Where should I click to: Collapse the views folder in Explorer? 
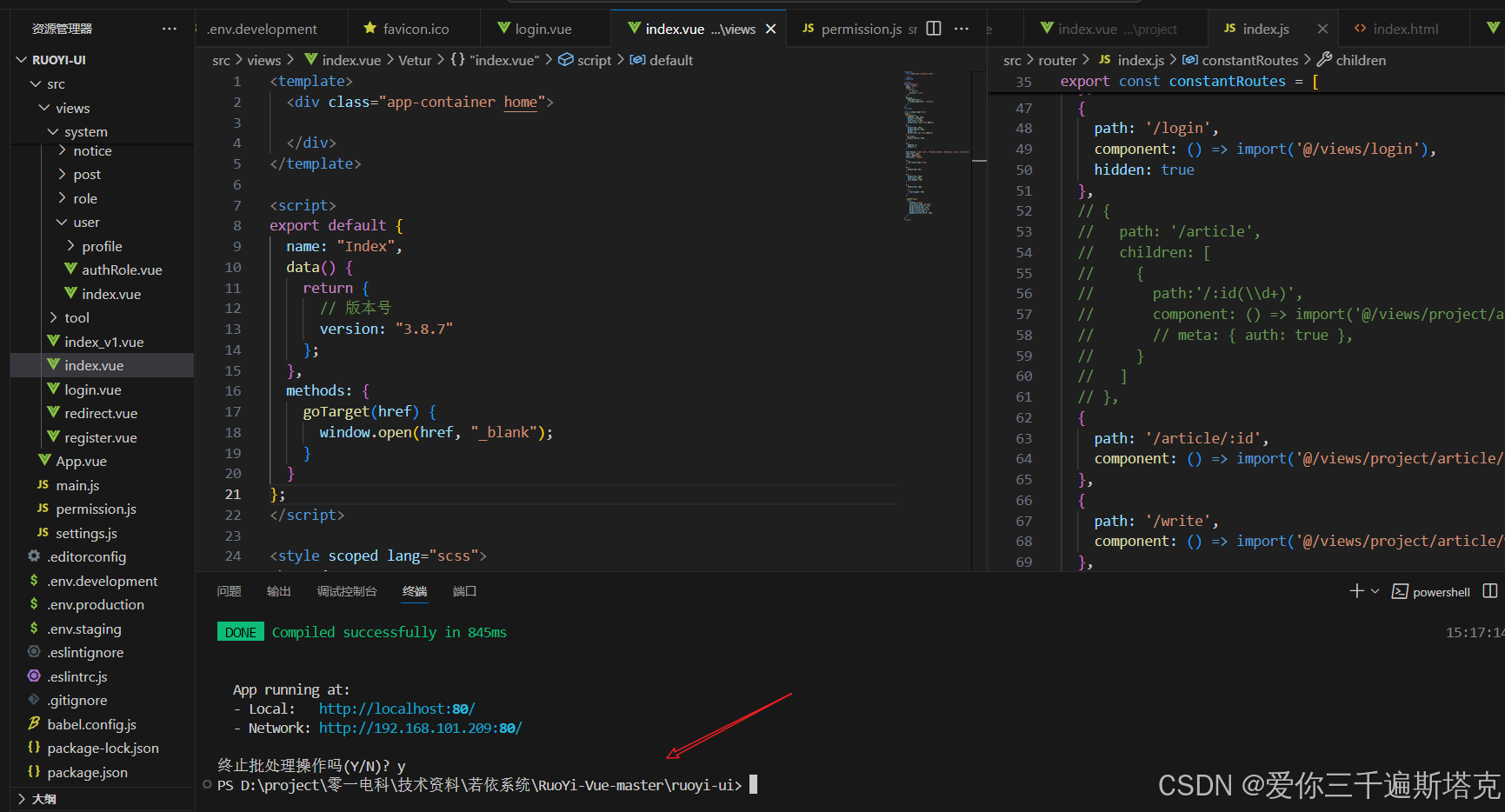tap(45, 108)
